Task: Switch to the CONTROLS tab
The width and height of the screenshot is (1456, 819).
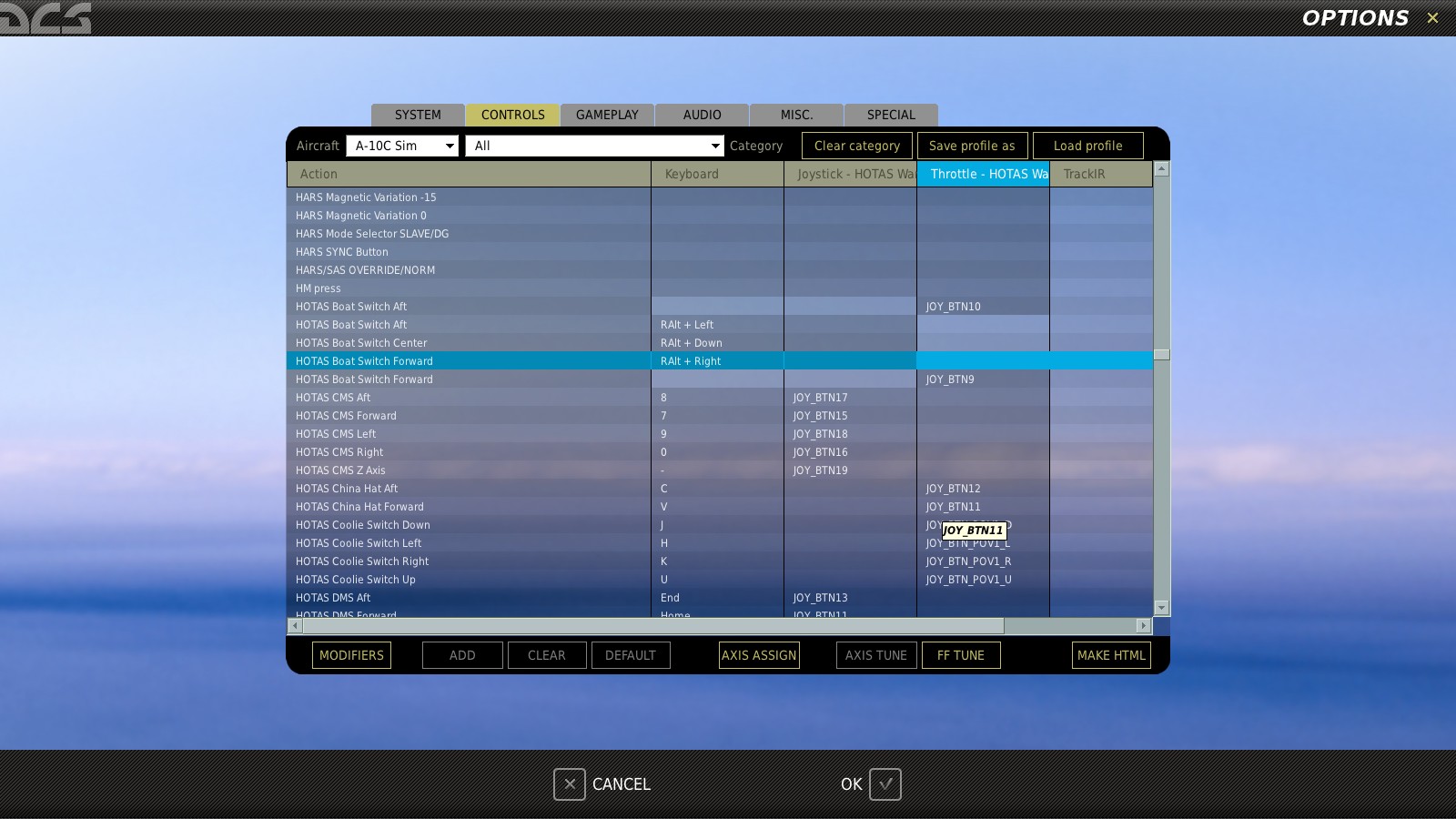Action: click(x=512, y=115)
